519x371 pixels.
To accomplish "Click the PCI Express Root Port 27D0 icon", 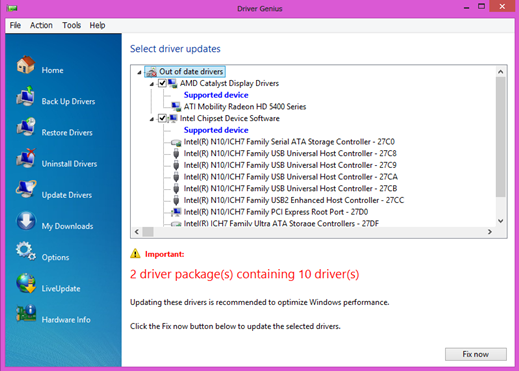I will click(176, 212).
